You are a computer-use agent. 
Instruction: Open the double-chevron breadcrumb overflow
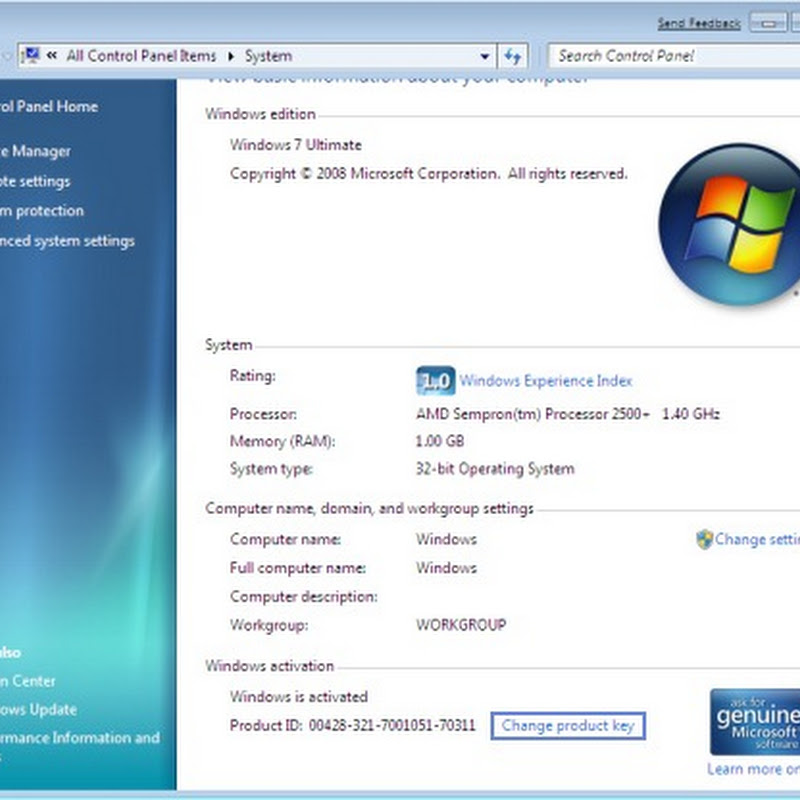point(52,55)
